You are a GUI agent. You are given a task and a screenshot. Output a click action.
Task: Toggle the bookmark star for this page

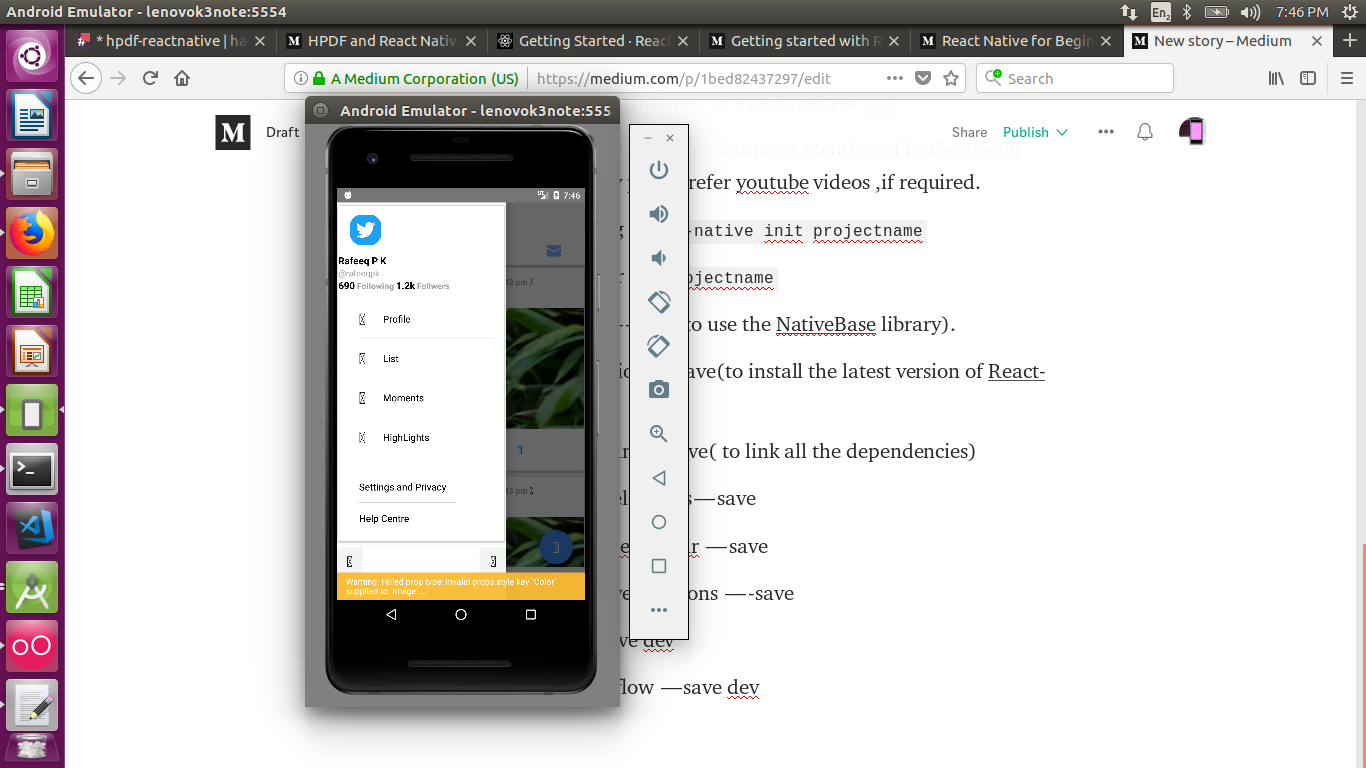point(951,77)
